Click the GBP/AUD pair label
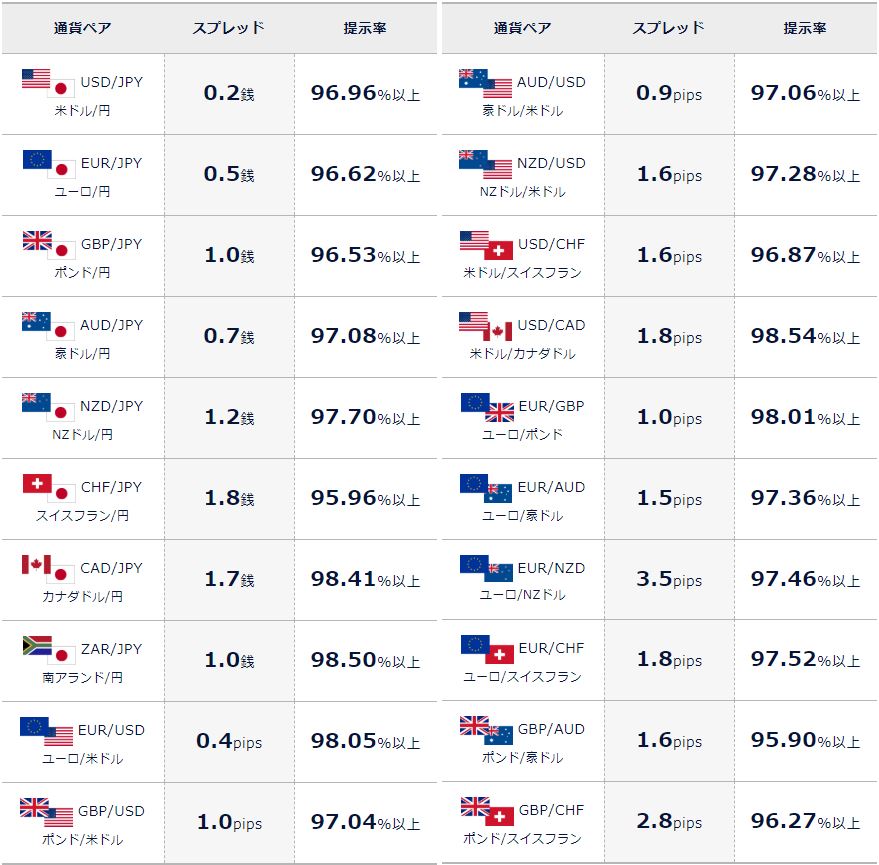Image resolution: width=879 pixels, height=865 pixels. [551, 729]
